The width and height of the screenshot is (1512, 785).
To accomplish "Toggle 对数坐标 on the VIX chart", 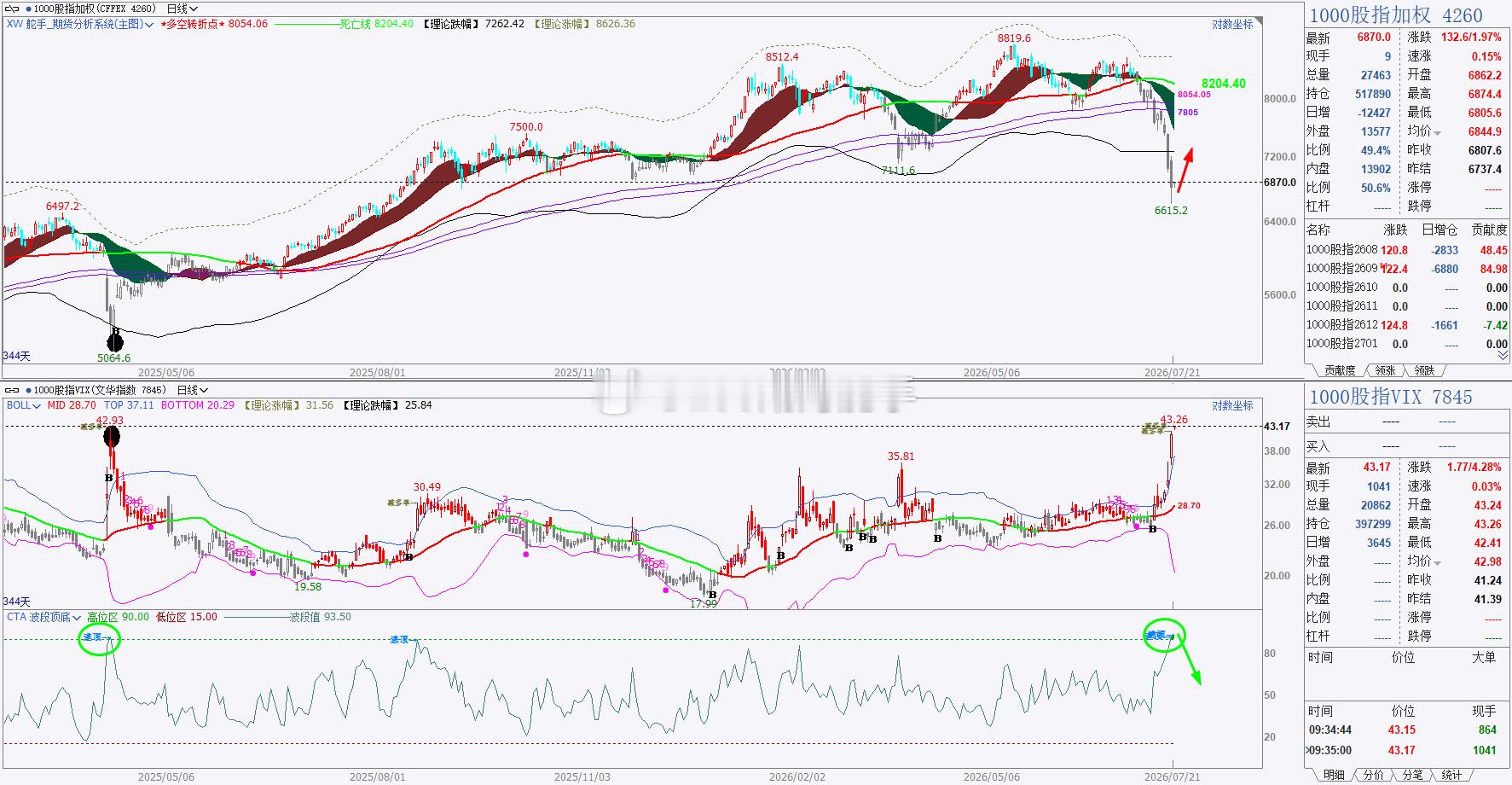I will coord(1232,406).
